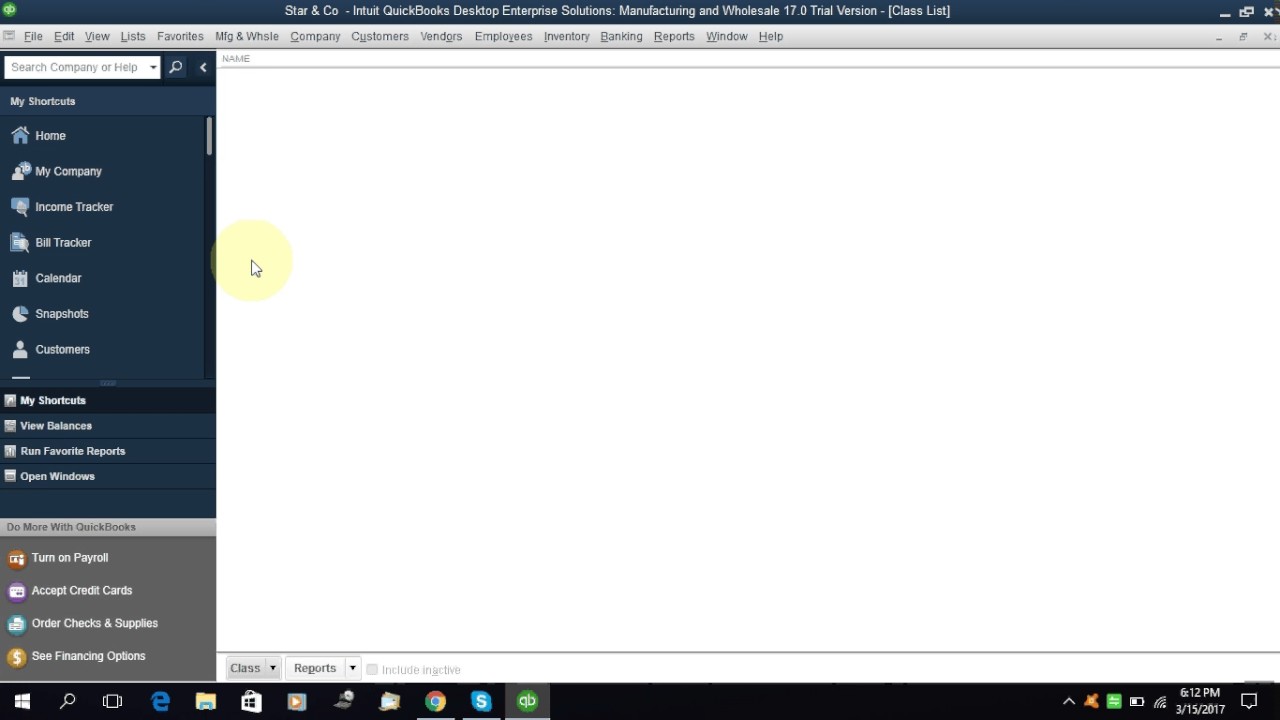This screenshot has height=720, width=1280.
Task: Click Accept Credit Cards link
Action: click(x=82, y=591)
